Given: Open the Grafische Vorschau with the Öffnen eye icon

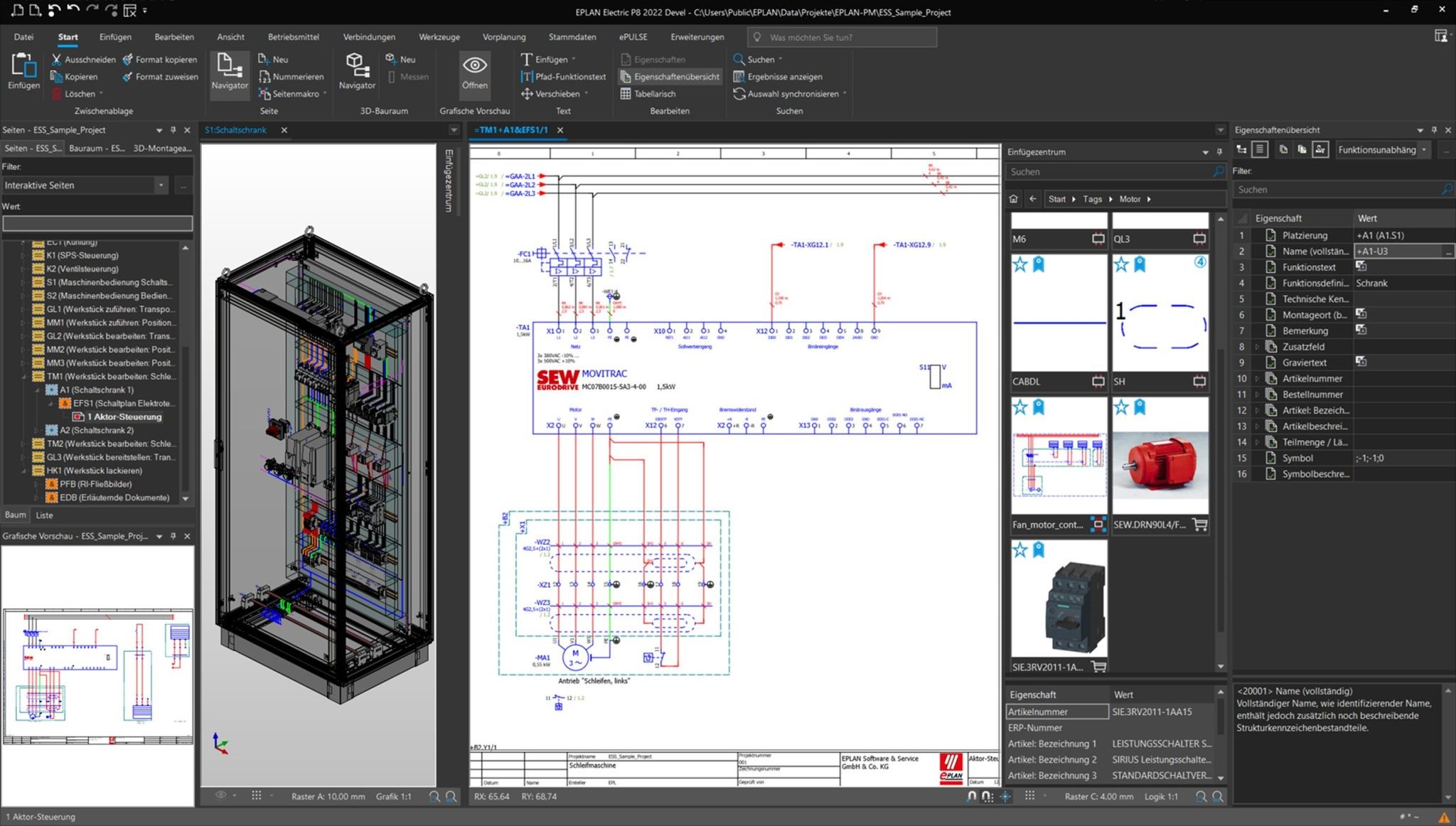Looking at the screenshot, I should (474, 74).
